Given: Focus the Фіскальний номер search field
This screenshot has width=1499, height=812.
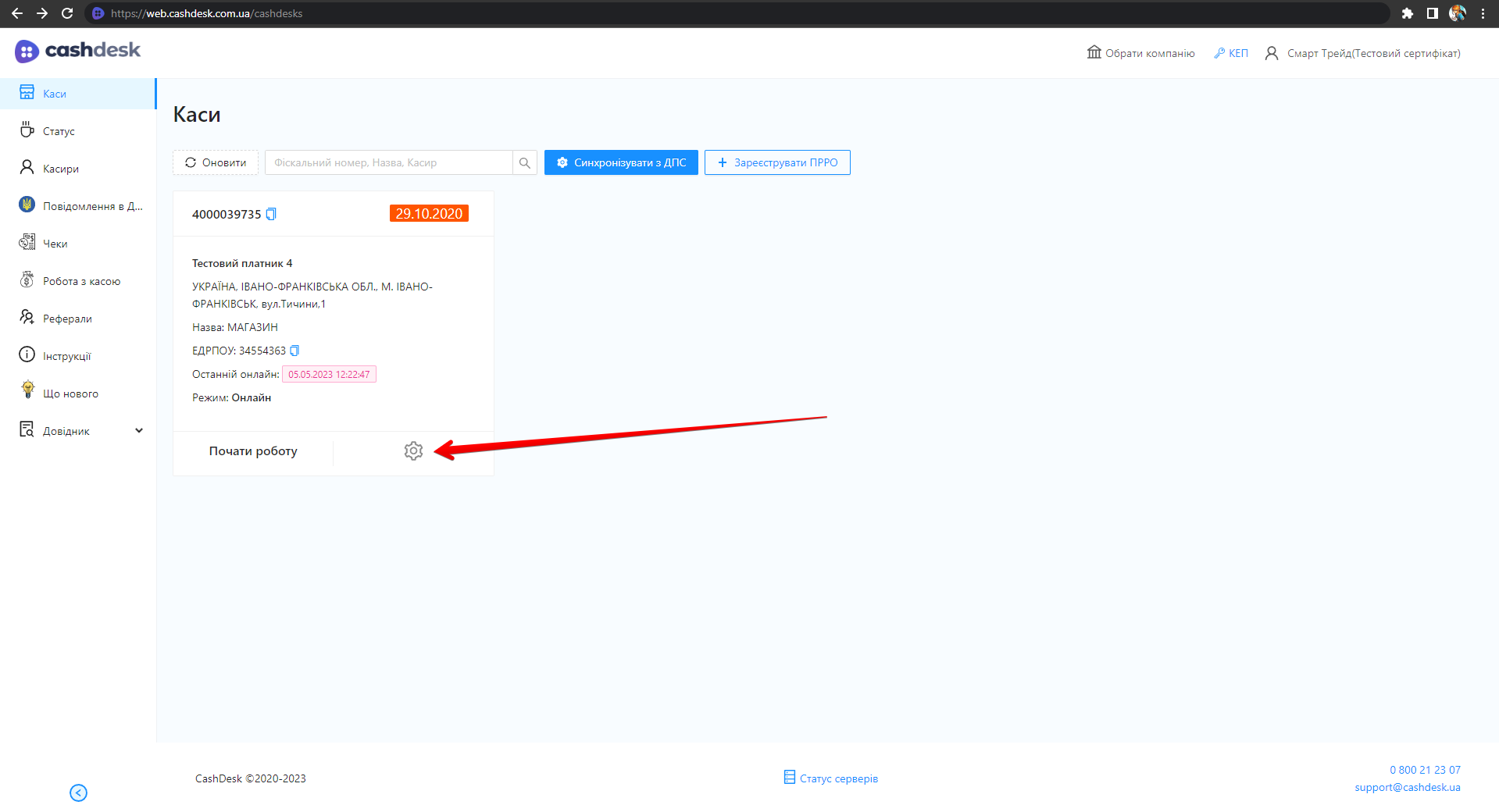Looking at the screenshot, I should coord(388,162).
